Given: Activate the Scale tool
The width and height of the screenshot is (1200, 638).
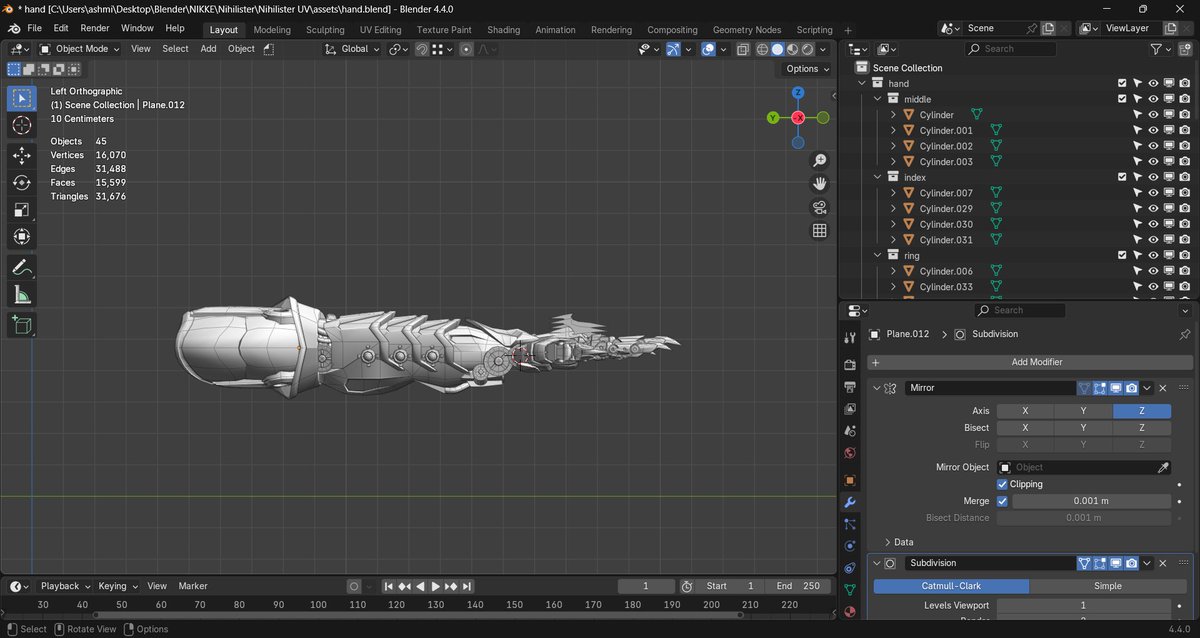Looking at the screenshot, I should (x=22, y=209).
